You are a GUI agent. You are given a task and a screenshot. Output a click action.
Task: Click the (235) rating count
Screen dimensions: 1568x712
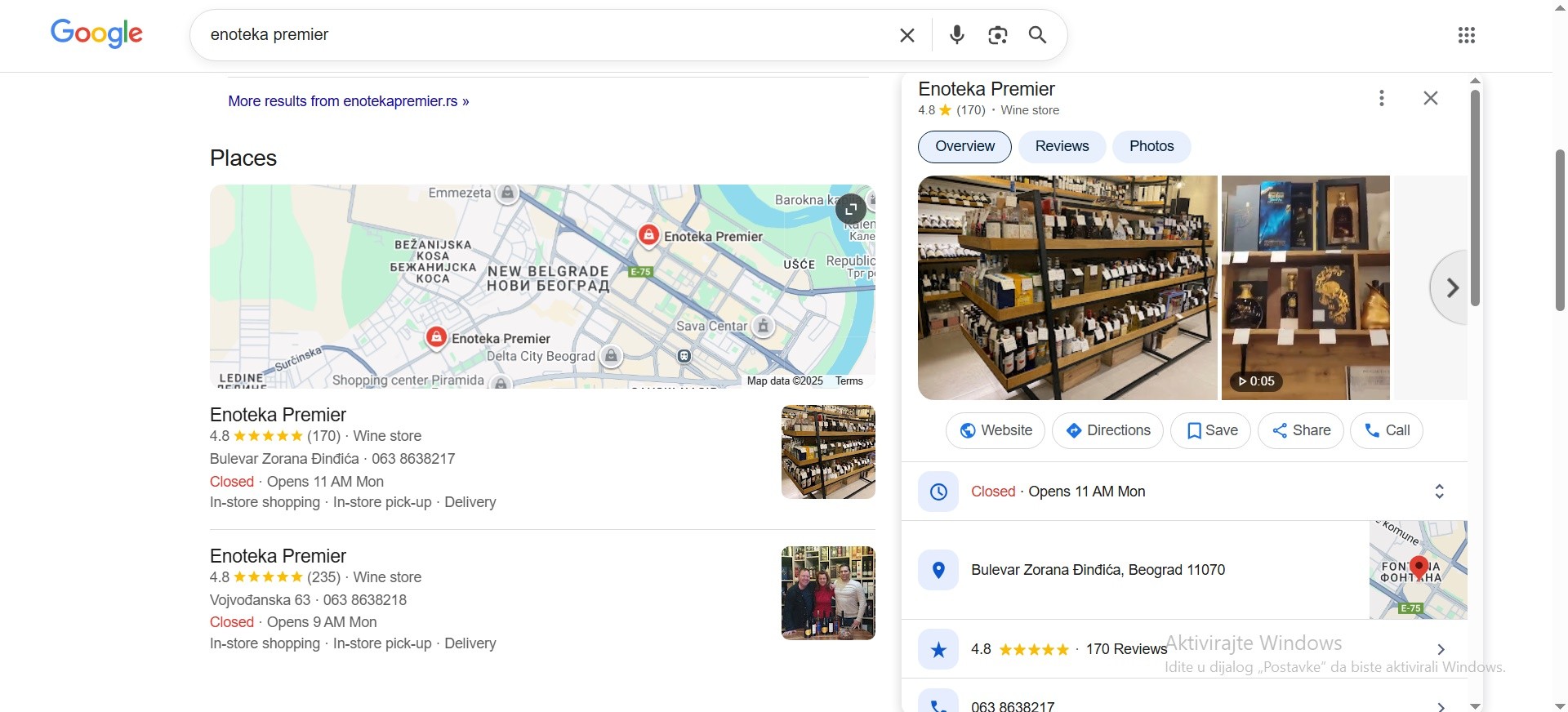tap(324, 577)
